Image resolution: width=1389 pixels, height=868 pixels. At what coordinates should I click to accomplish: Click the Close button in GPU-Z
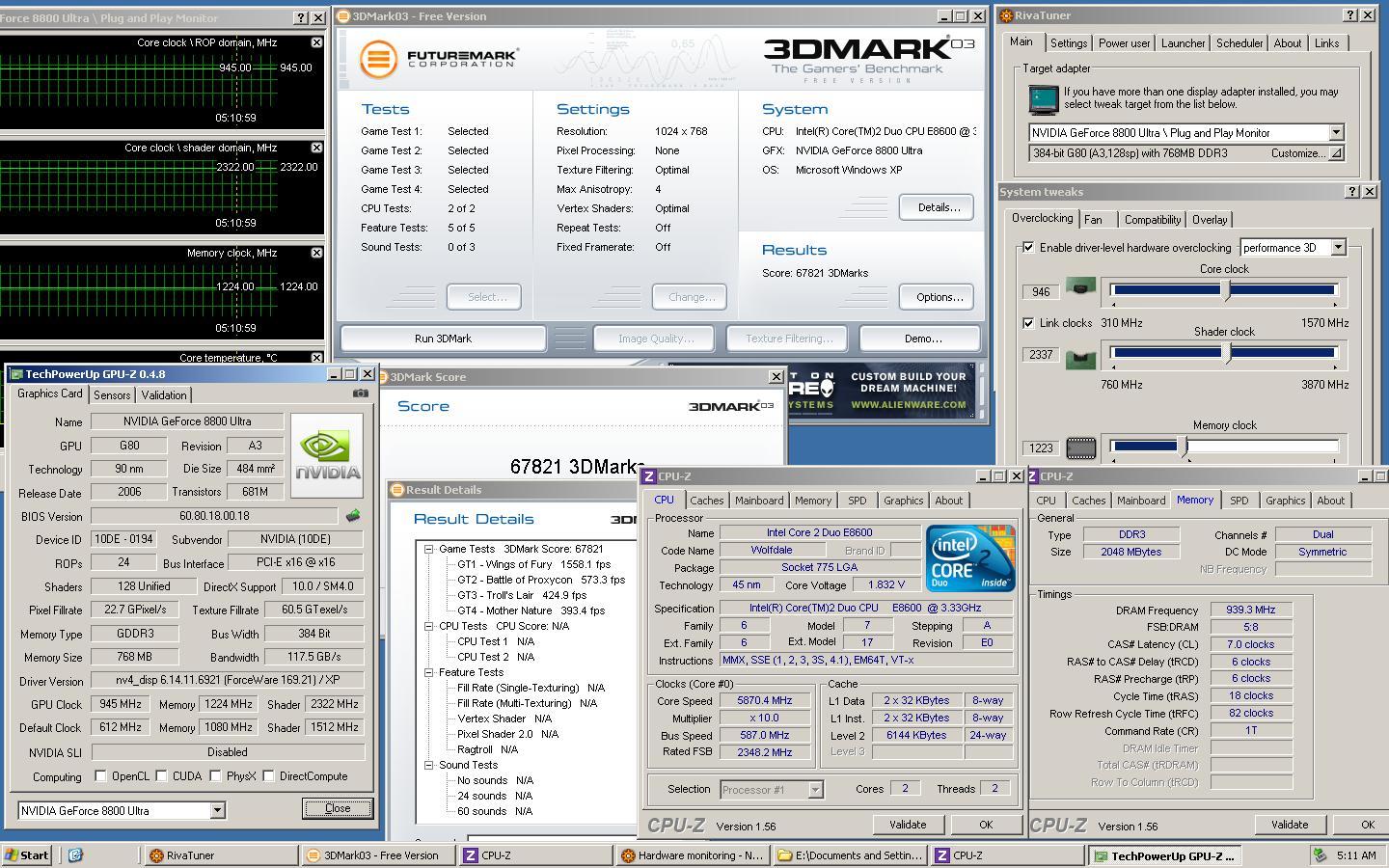[338, 808]
